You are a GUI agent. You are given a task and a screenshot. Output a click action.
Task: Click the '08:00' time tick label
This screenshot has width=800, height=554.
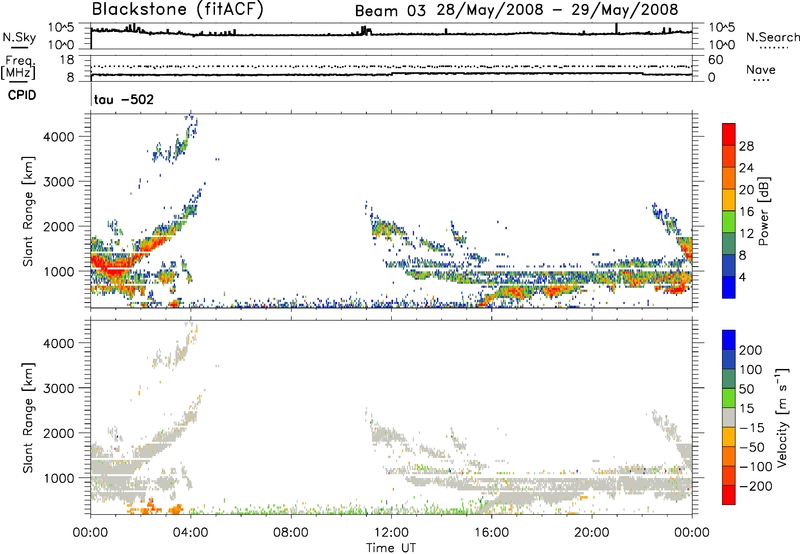coord(290,533)
